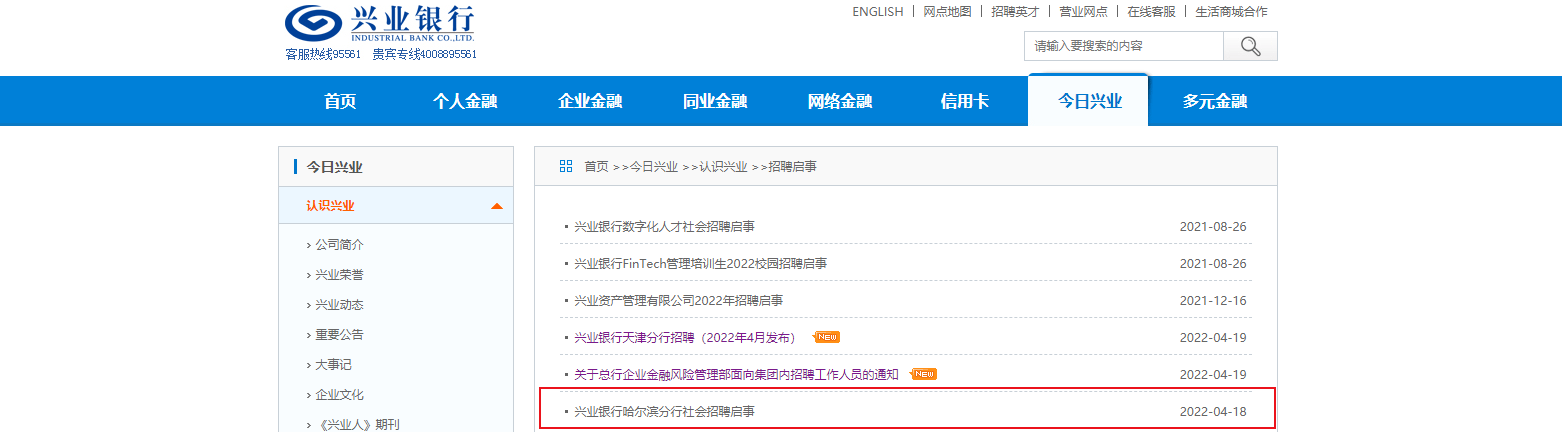This screenshot has height=432, width=1562.
Task: Open the 首页 navigation item
Action: (x=340, y=101)
